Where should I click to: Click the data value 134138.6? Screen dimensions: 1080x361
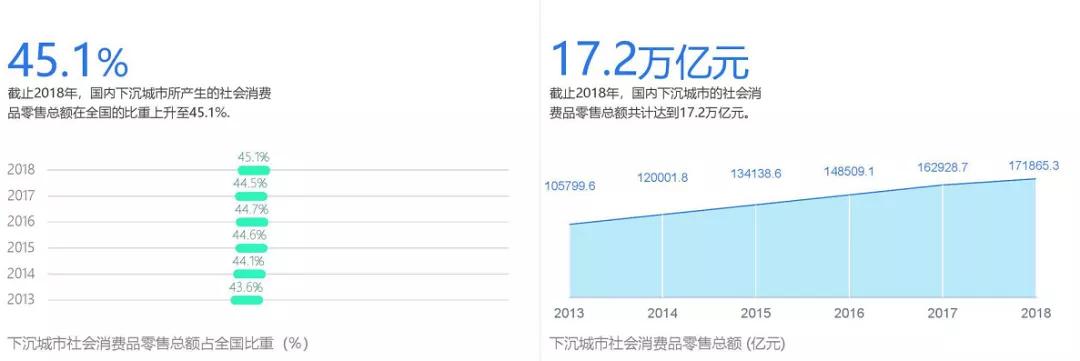pos(756,174)
